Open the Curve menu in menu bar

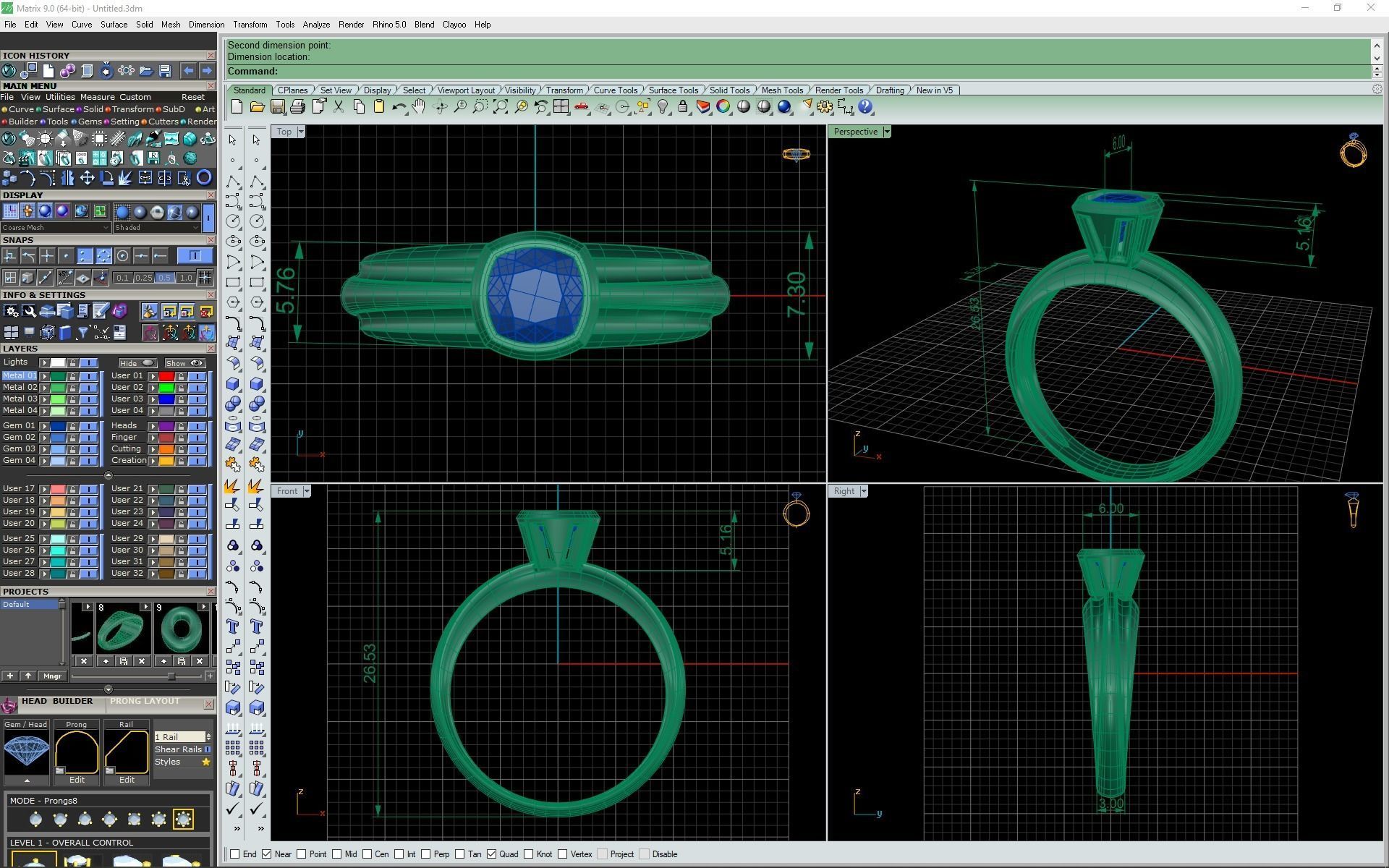coord(82,25)
